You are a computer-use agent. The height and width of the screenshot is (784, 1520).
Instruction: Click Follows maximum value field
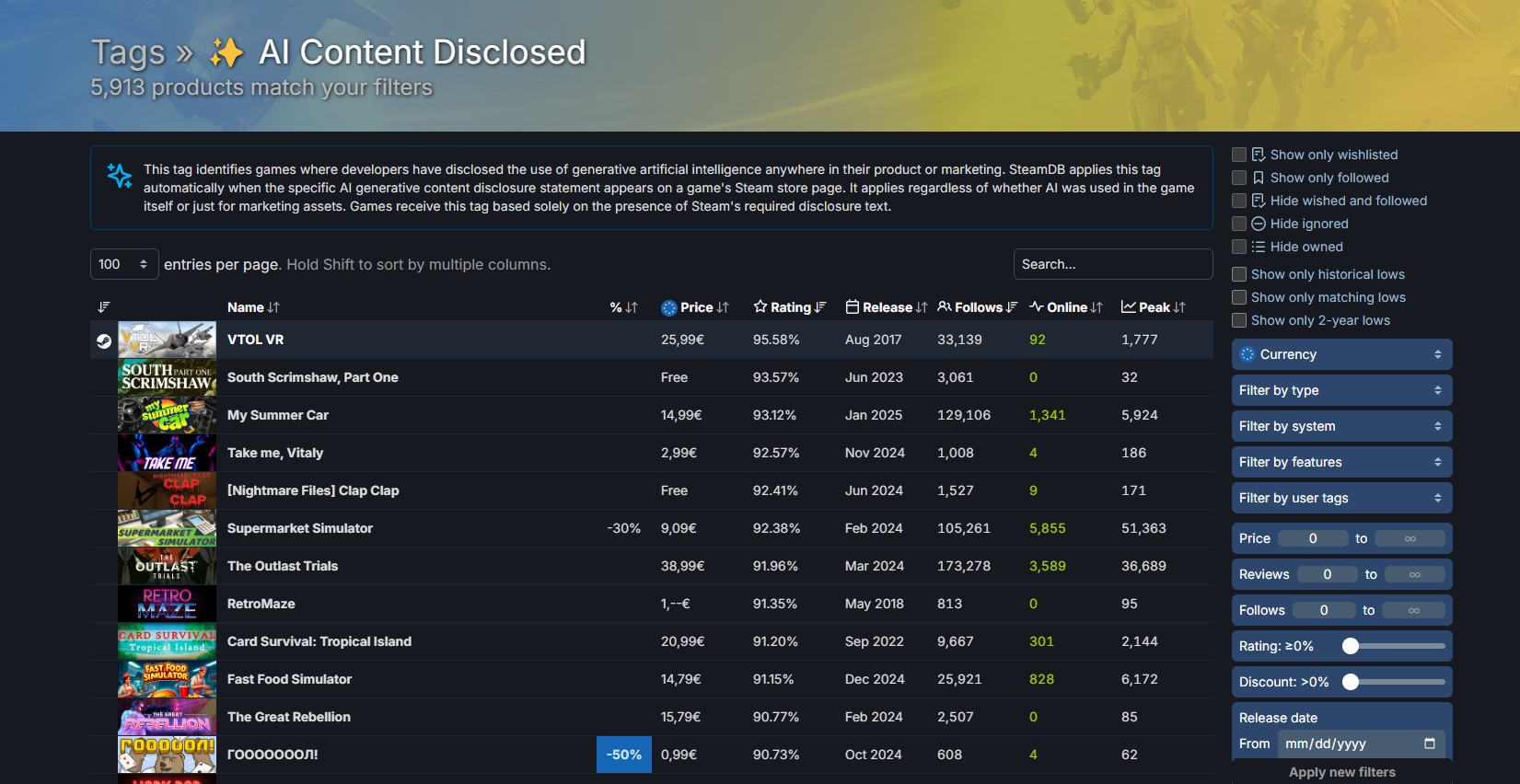tap(1414, 610)
